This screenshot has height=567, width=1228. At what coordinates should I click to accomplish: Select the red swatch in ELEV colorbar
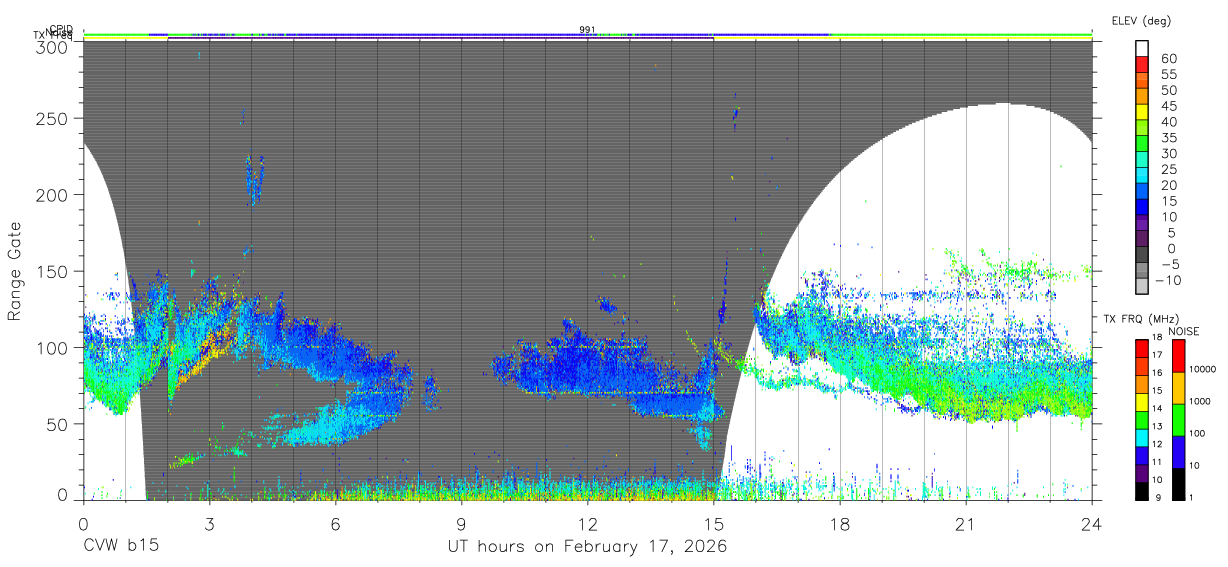tap(1144, 65)
